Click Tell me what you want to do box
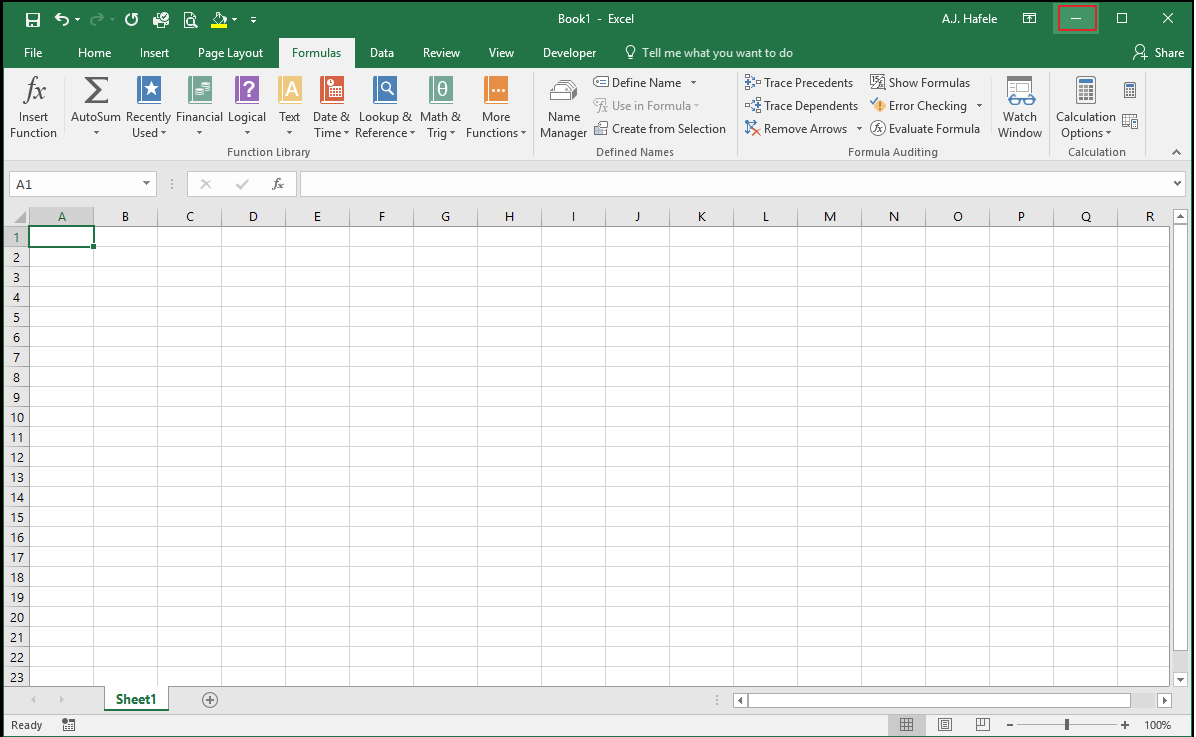Screen dimensions: 1196x737 709,53
